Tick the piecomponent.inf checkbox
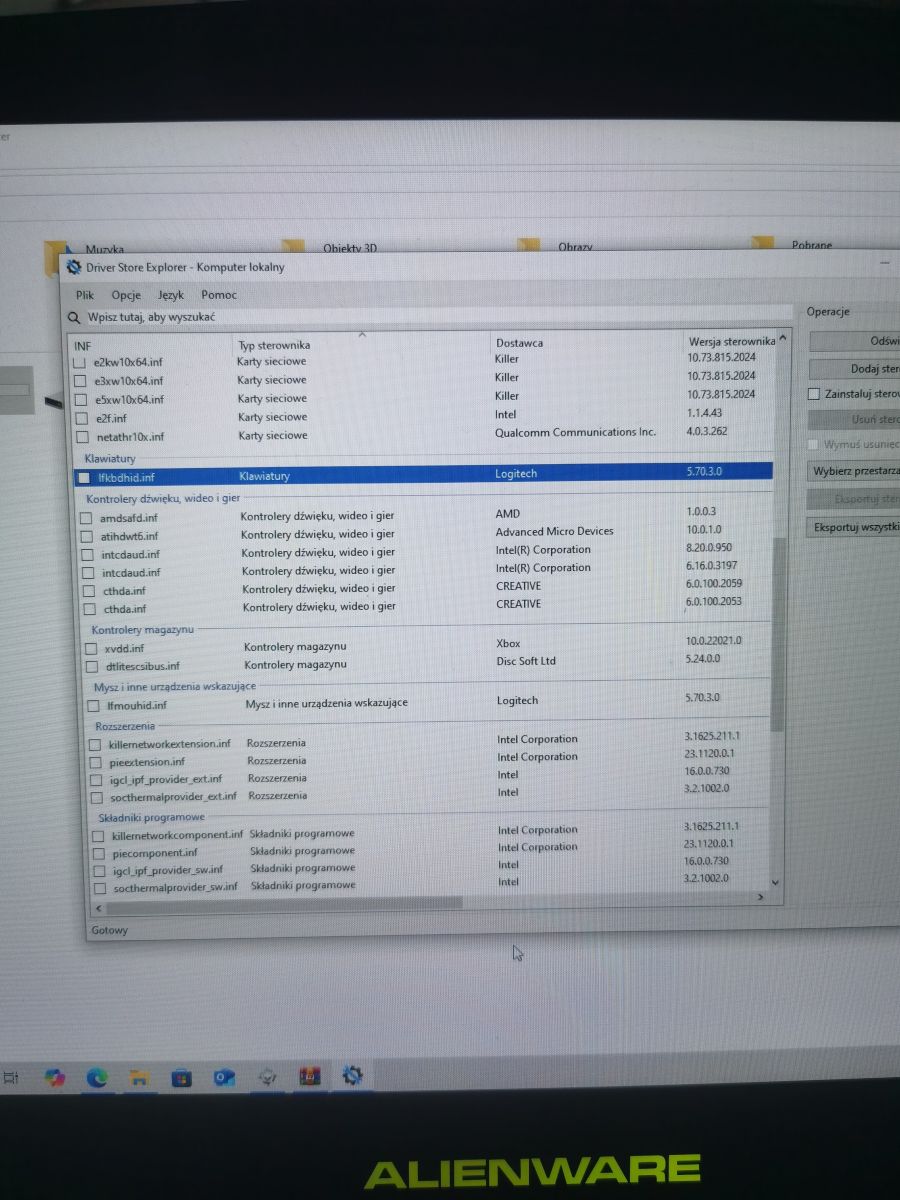900x1200 pixels. [x=99, y=853]
